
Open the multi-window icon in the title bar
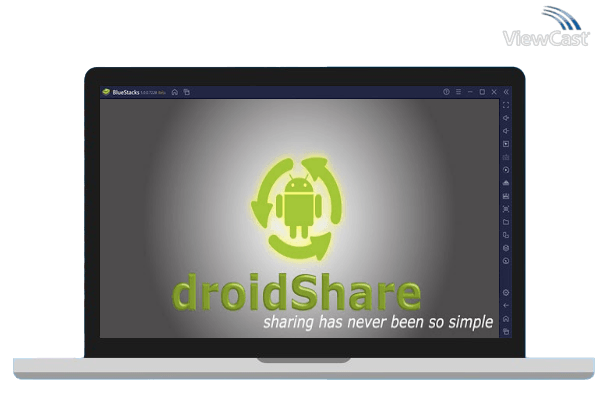[x=187, y=92]
